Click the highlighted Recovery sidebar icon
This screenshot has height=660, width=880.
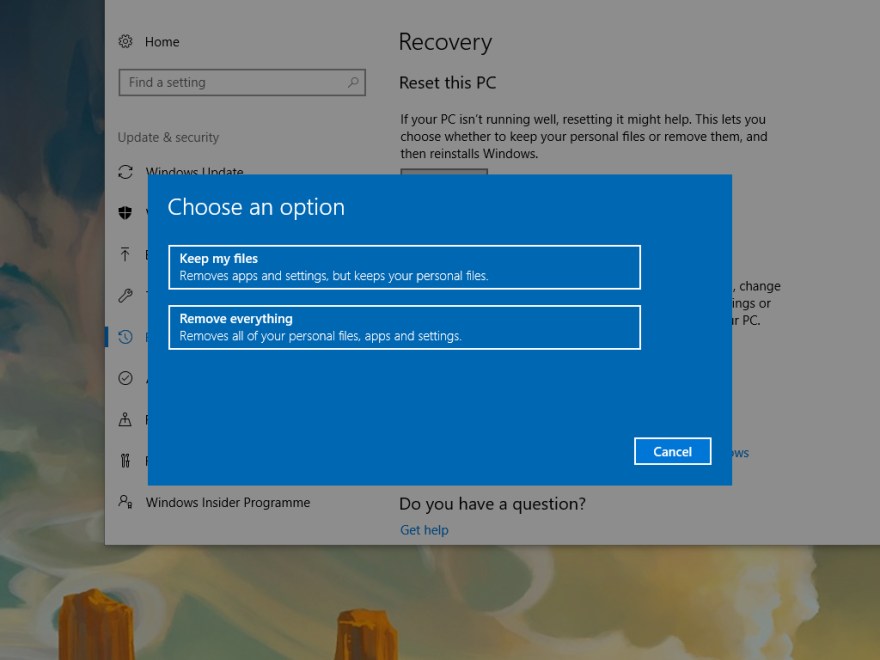[x=125, y=337]
